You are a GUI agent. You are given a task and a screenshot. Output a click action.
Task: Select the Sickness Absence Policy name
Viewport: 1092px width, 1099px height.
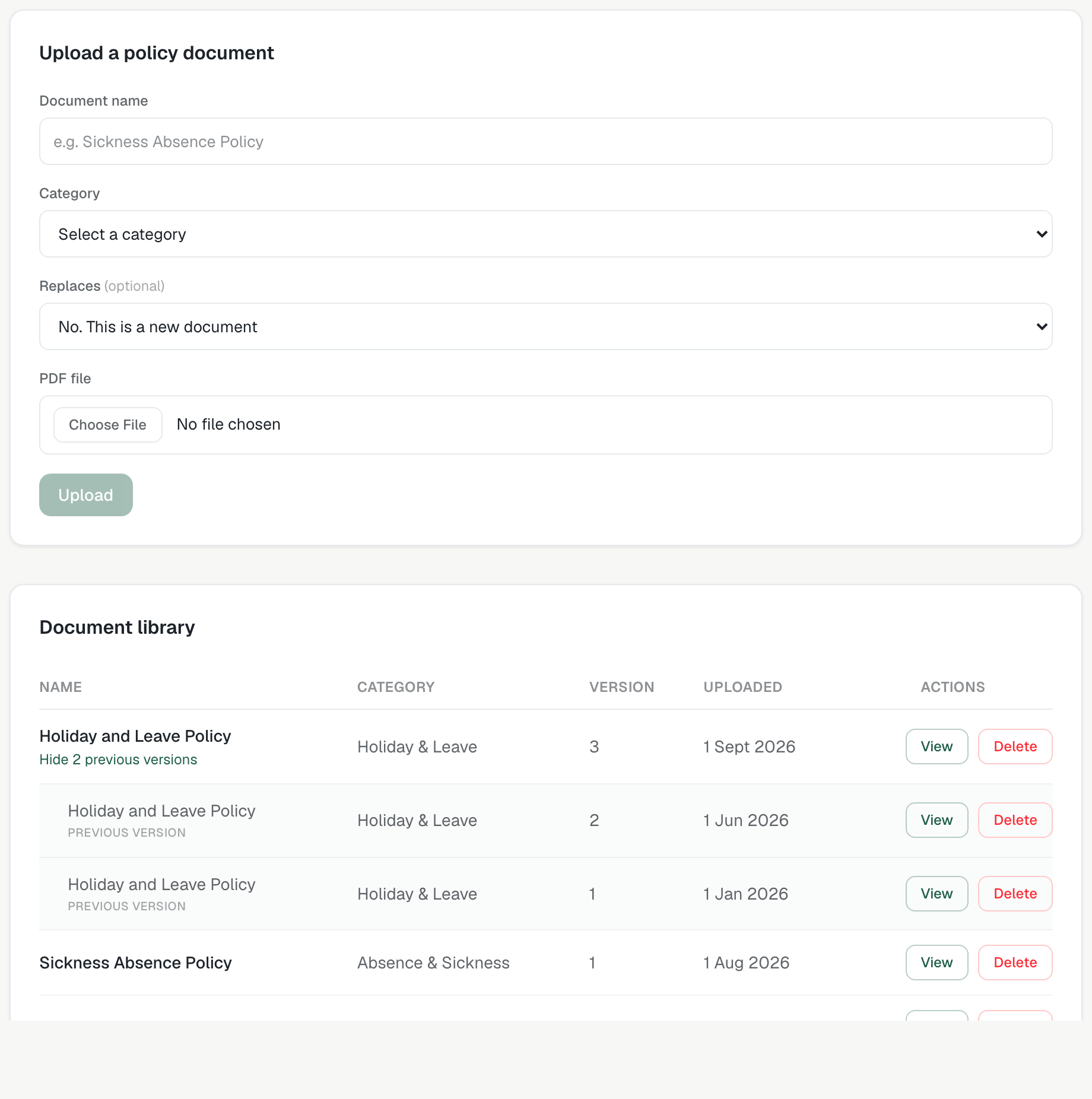click(135, 963)
